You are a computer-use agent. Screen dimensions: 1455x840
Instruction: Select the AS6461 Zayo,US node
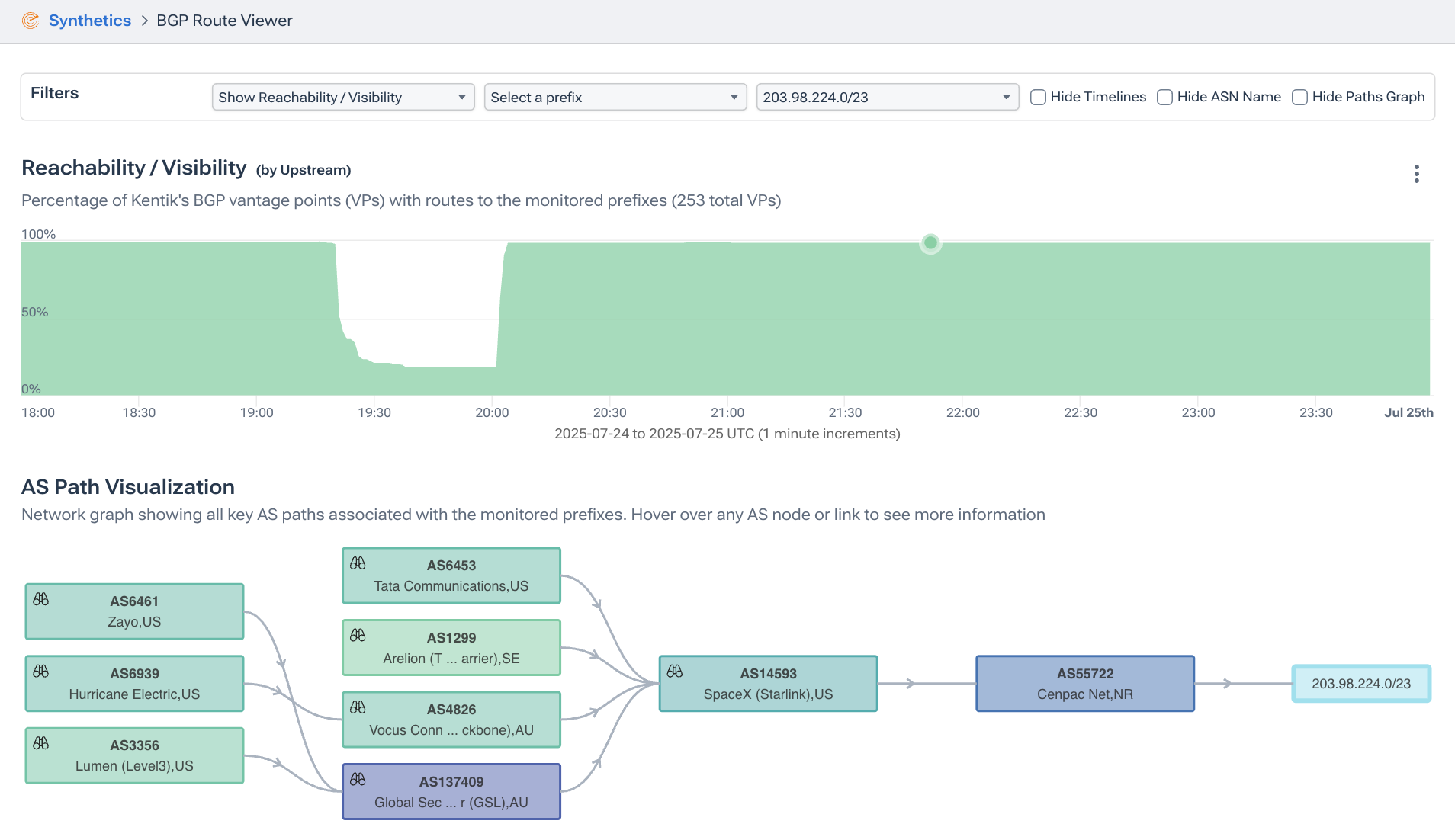point(134,611)
